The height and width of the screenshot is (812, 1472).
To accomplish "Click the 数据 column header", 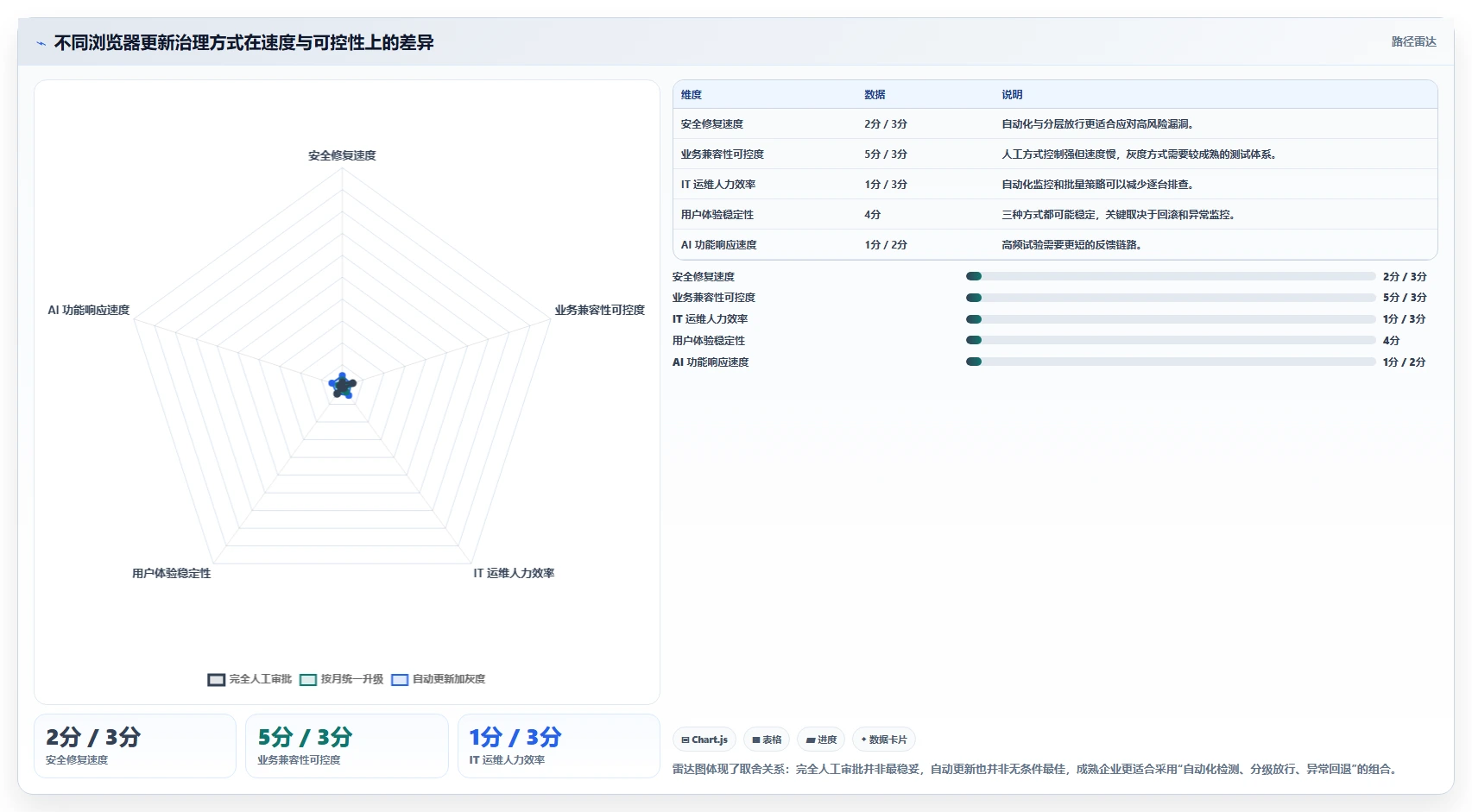I will coord(875,95).
